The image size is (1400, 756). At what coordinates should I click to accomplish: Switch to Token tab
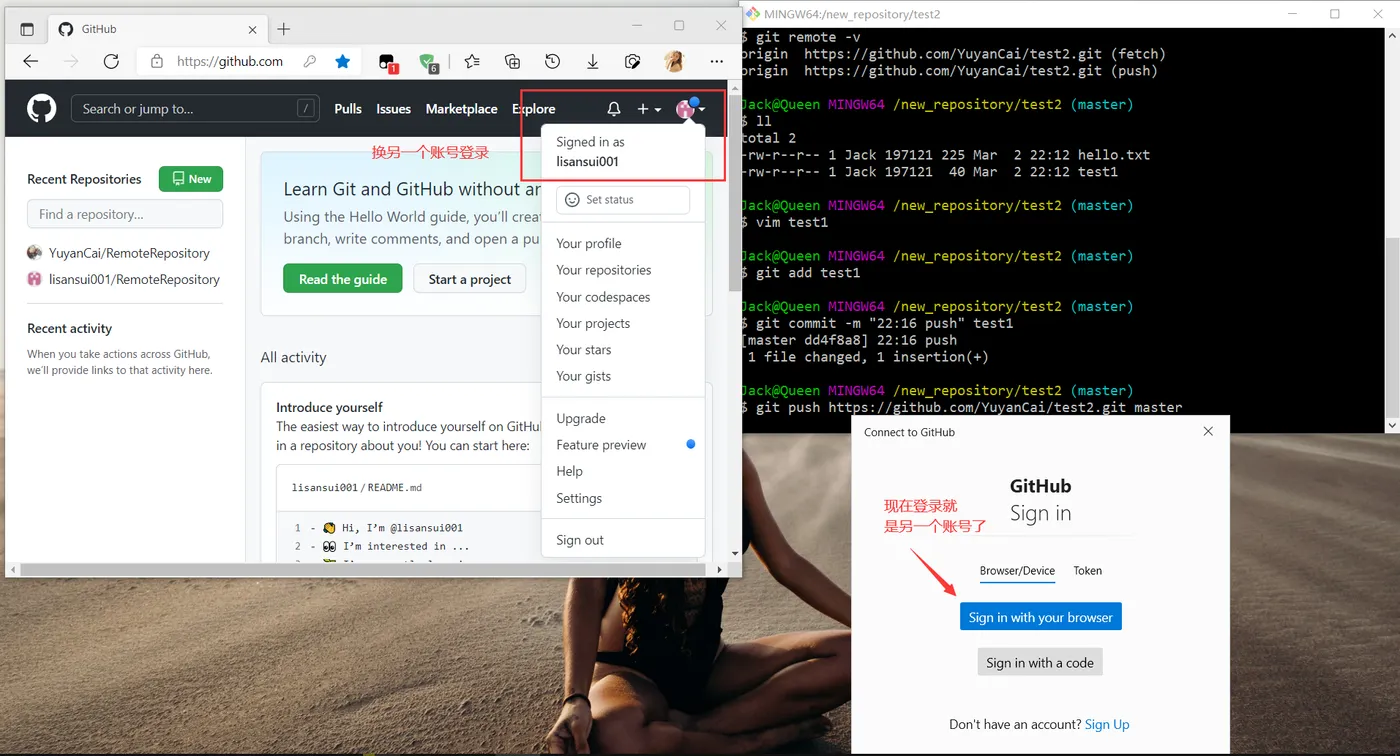pyautogui.click(x=1088, y=571)
